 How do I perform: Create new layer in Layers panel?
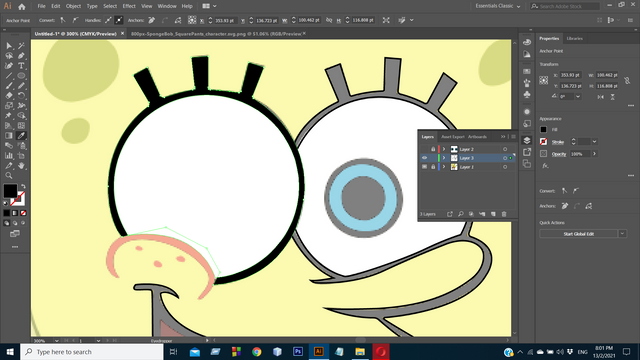coord(493,214)
